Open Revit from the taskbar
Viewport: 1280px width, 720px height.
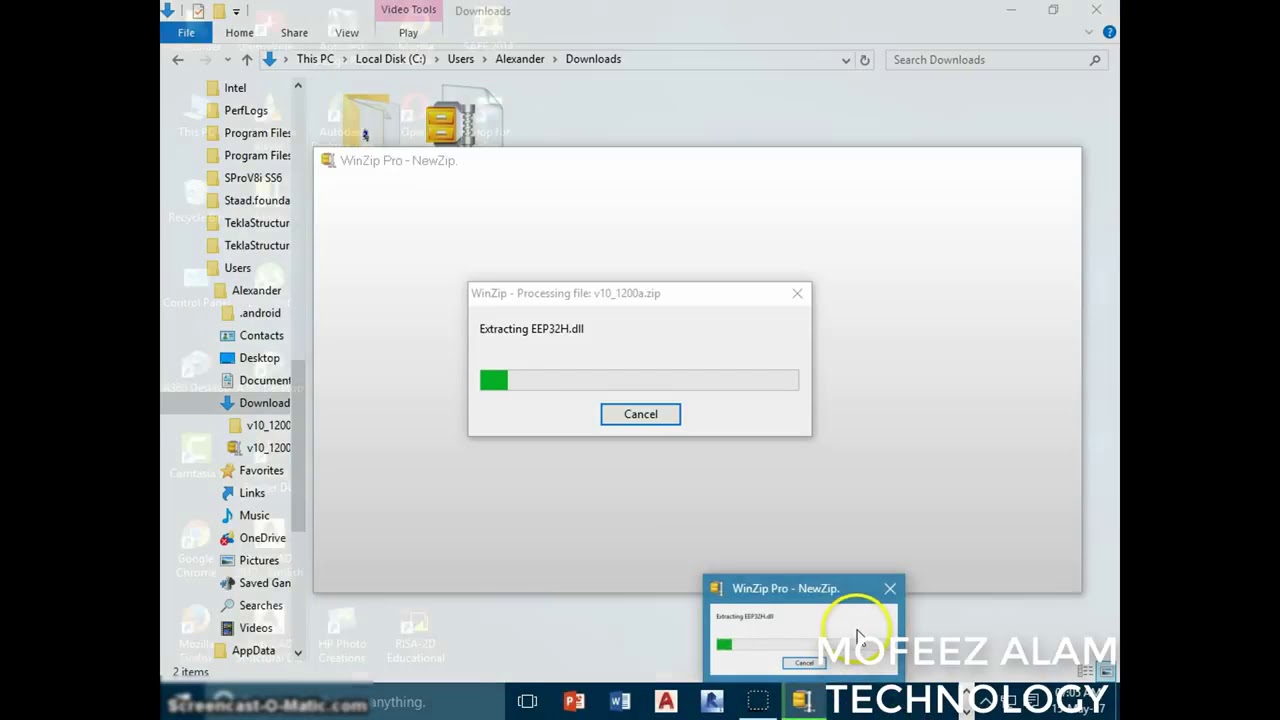tap(712, 701)
